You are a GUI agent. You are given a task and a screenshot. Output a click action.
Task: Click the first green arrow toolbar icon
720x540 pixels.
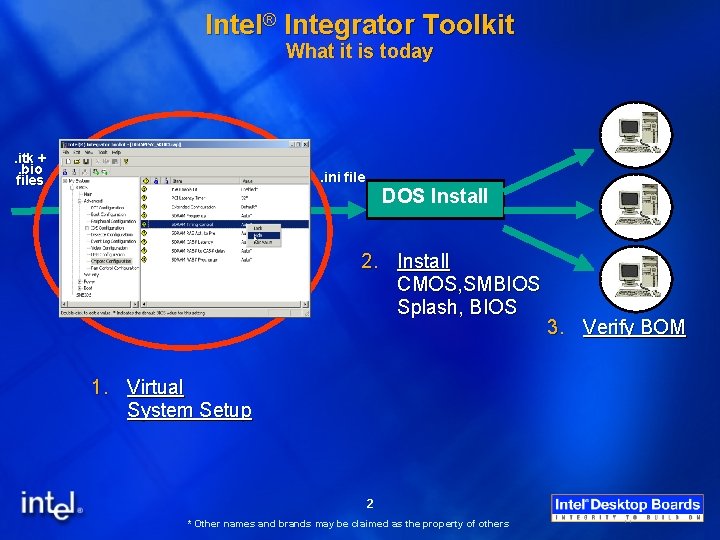96,172
